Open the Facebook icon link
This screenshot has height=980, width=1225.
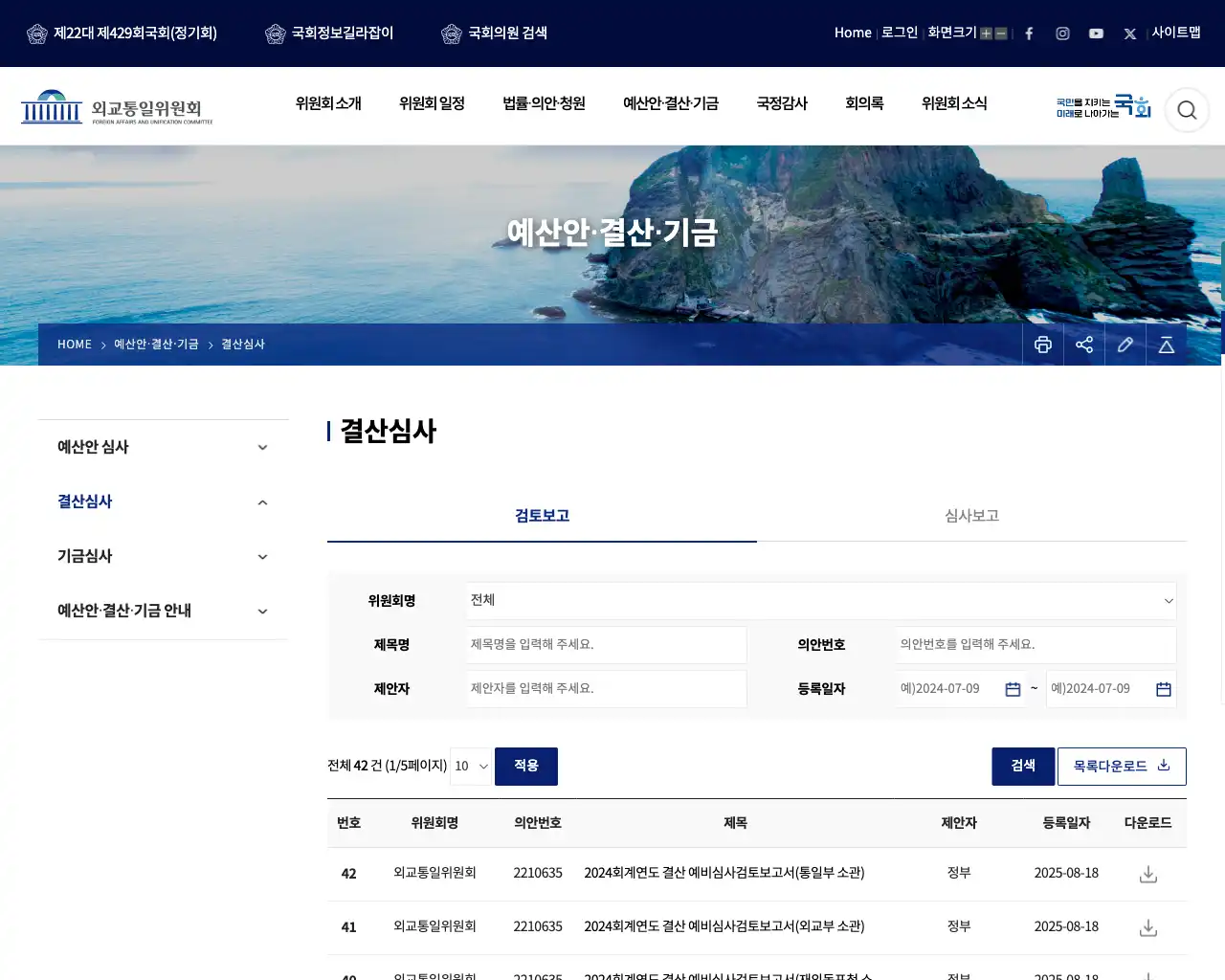pyautogui.click(x=1029, y=33)
